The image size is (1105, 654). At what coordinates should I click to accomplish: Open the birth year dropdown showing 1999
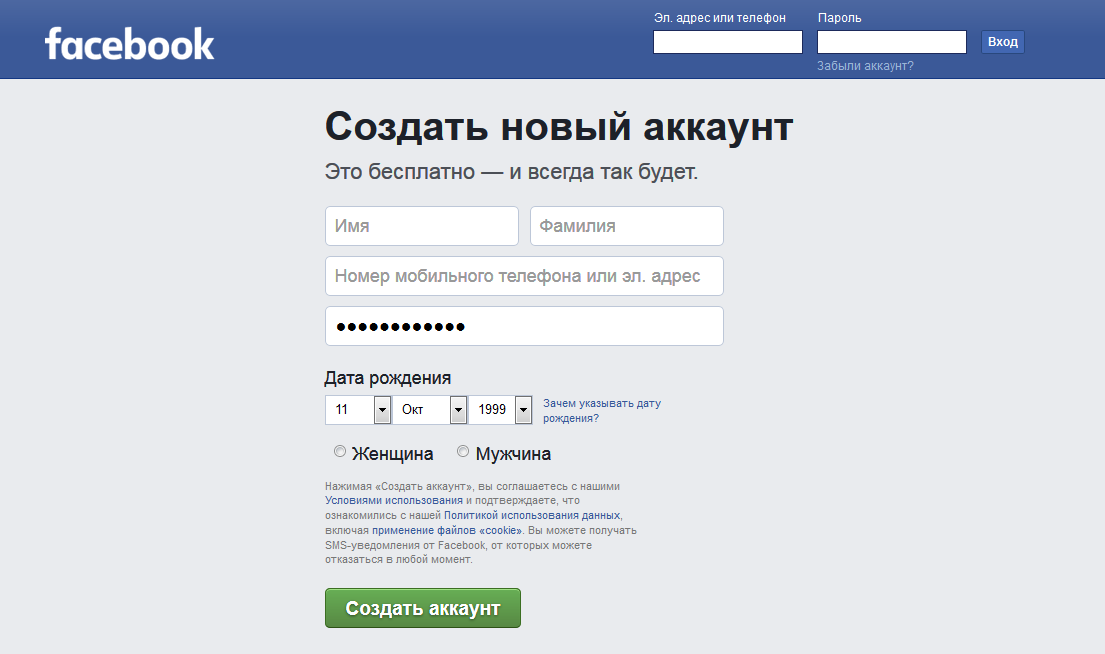click(x=500, y=409)
